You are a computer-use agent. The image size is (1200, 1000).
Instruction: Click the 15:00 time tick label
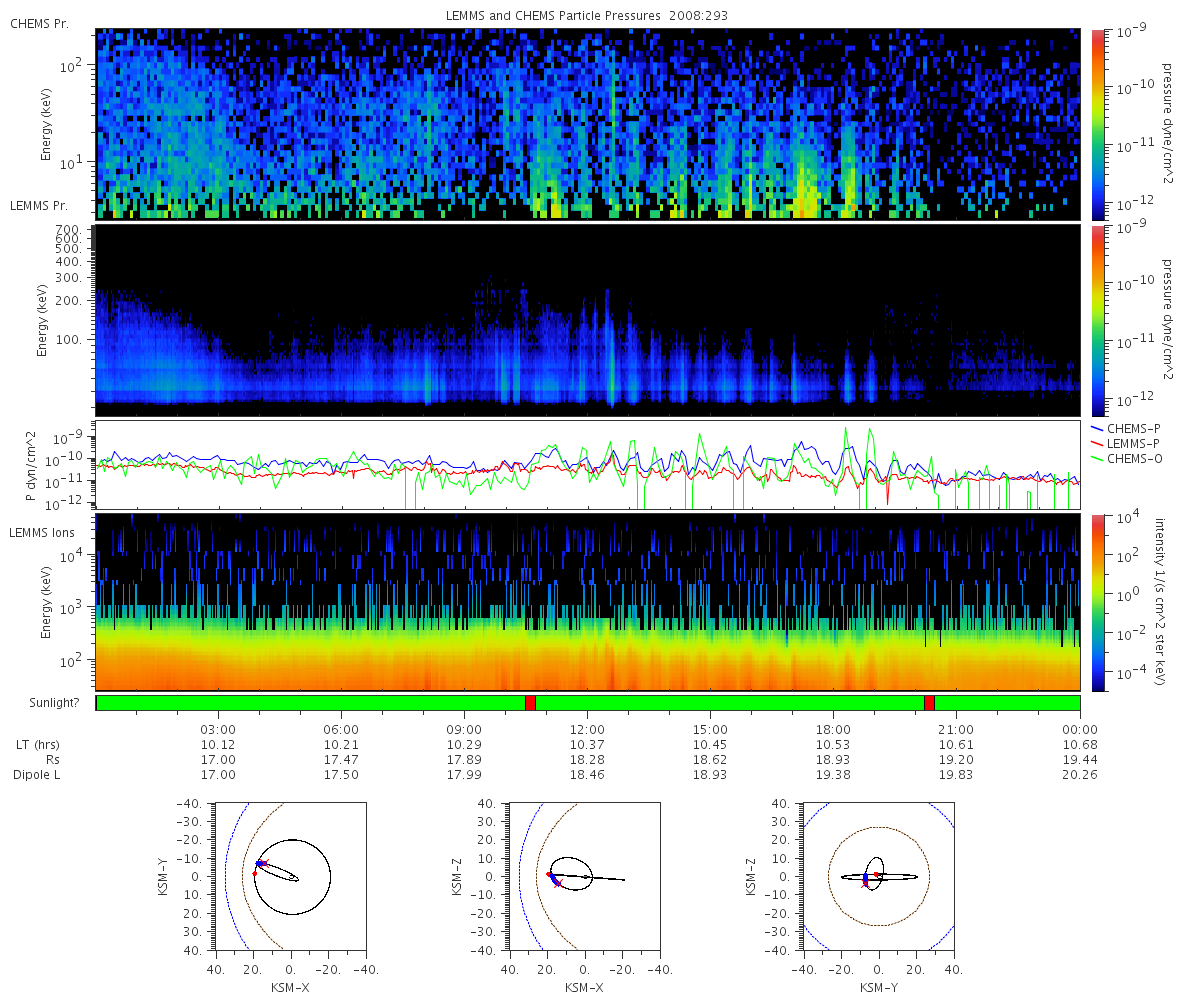(710, 729)
